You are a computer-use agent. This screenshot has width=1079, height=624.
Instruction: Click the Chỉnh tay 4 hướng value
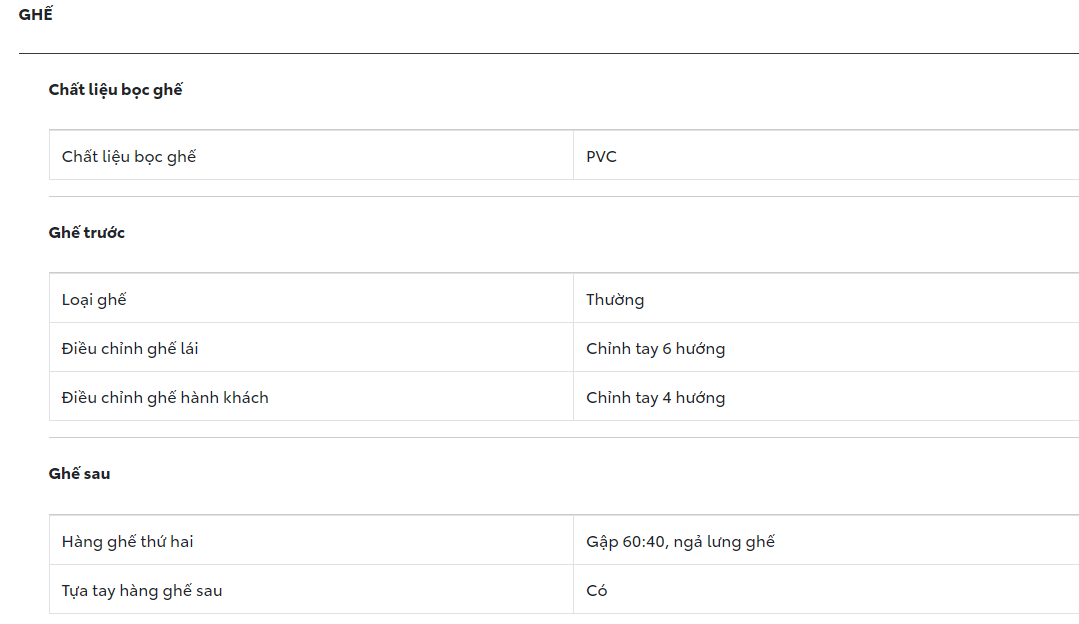tap(655, 398)
